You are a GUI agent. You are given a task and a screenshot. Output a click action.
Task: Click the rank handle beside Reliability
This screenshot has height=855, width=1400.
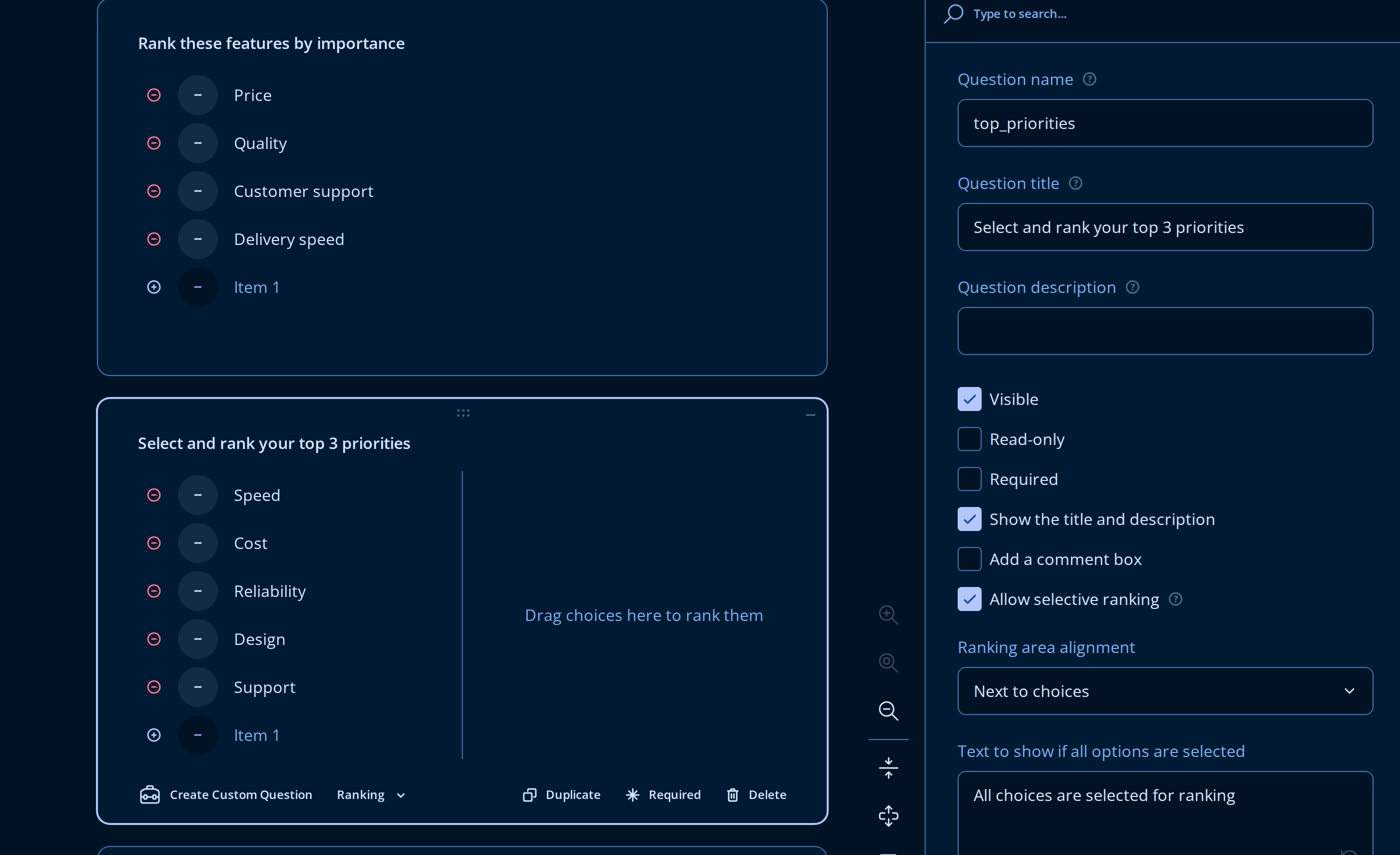pyautogui.click(x=198, y=591)
